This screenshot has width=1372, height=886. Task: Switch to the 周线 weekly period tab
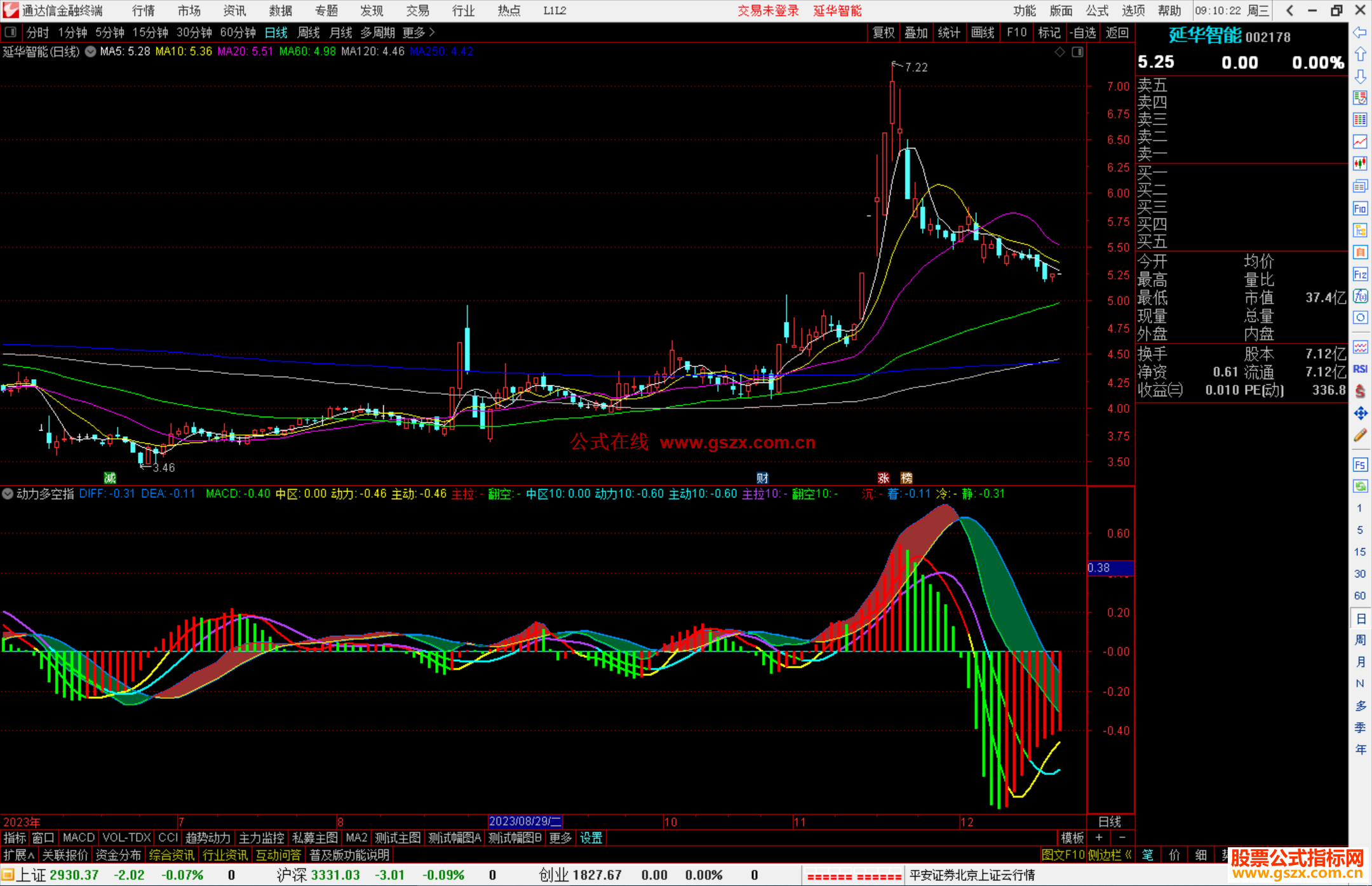308,32
